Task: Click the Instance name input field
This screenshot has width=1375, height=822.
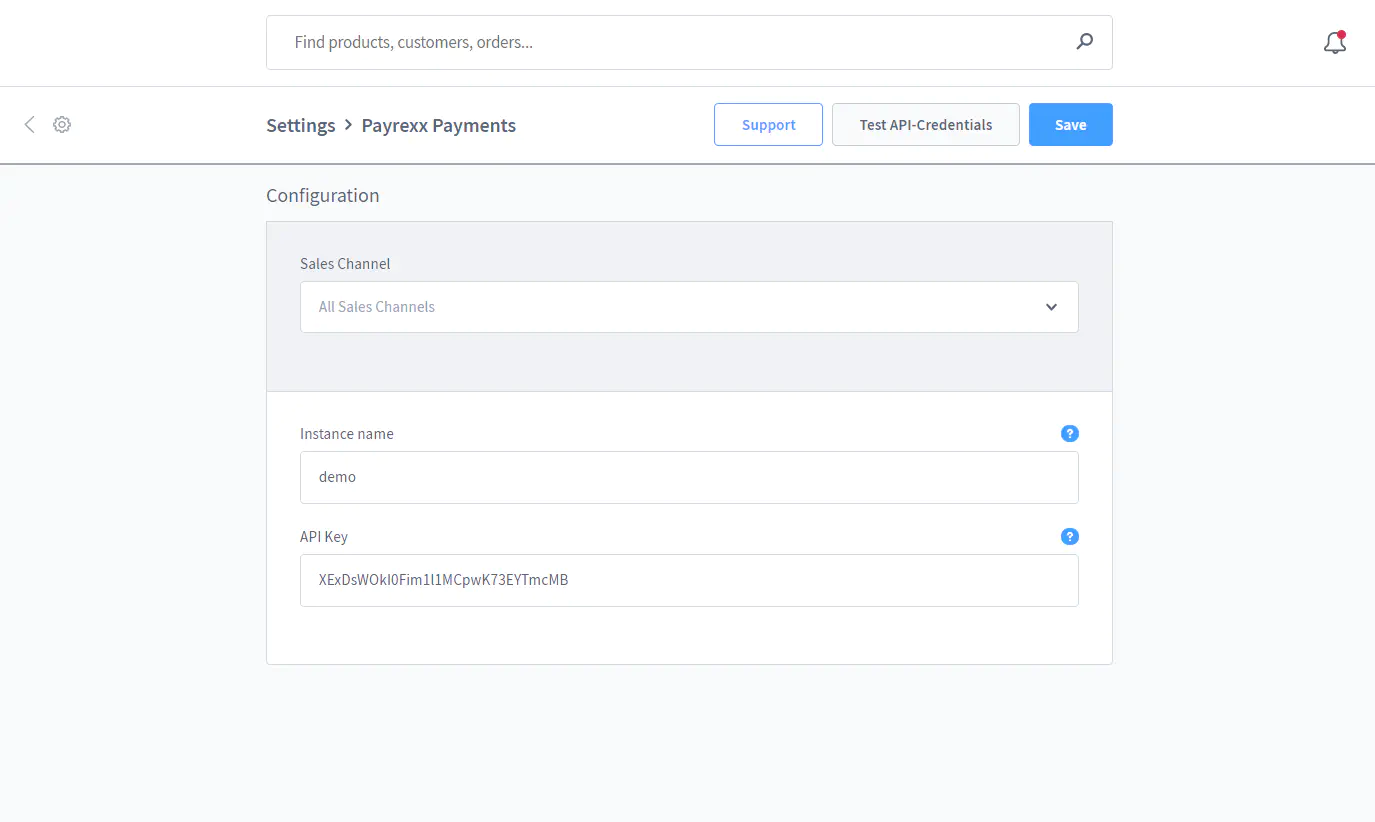Action: pyautogui.click(x=688, y=477)
